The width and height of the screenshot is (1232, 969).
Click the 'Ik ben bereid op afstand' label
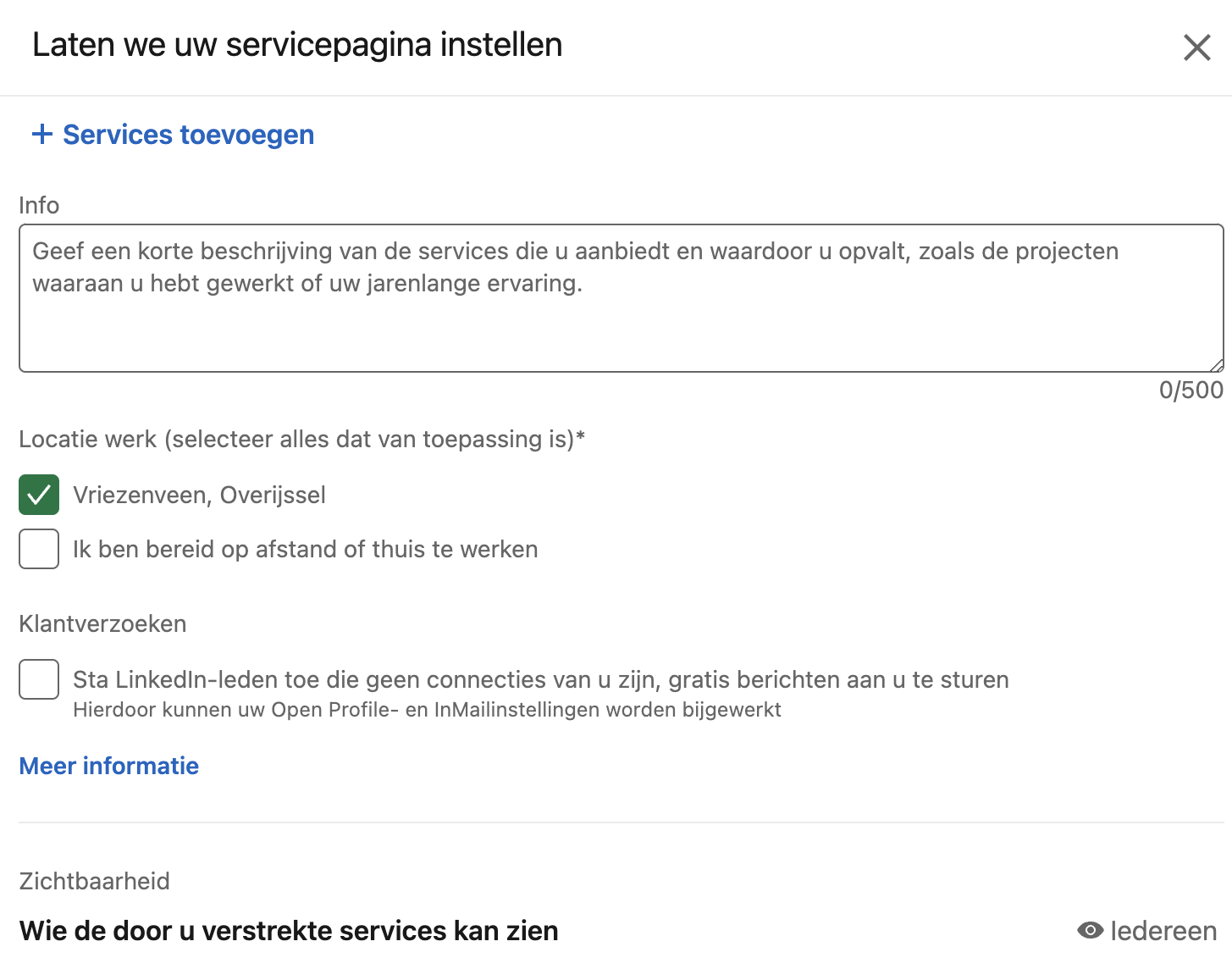pyautogui.click(x=305, y=549)
